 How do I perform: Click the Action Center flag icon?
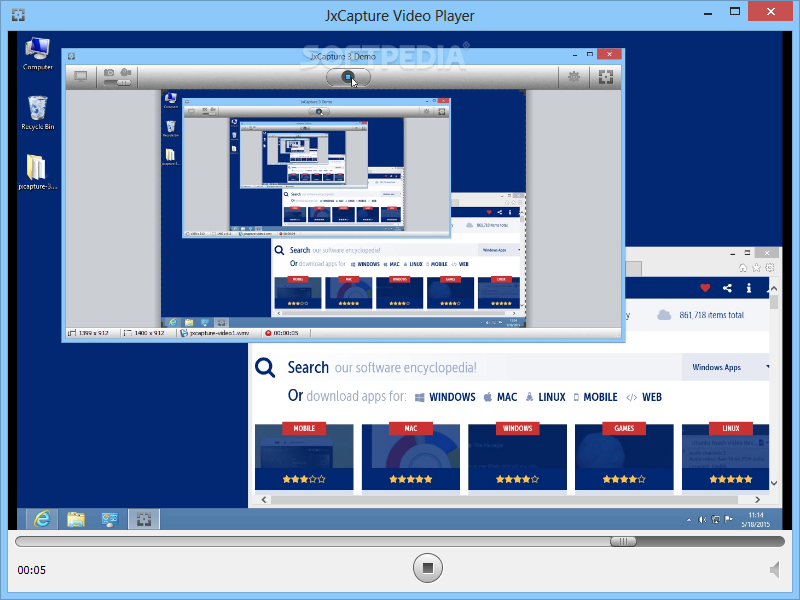pyautogui.click(x=729, y=520)
